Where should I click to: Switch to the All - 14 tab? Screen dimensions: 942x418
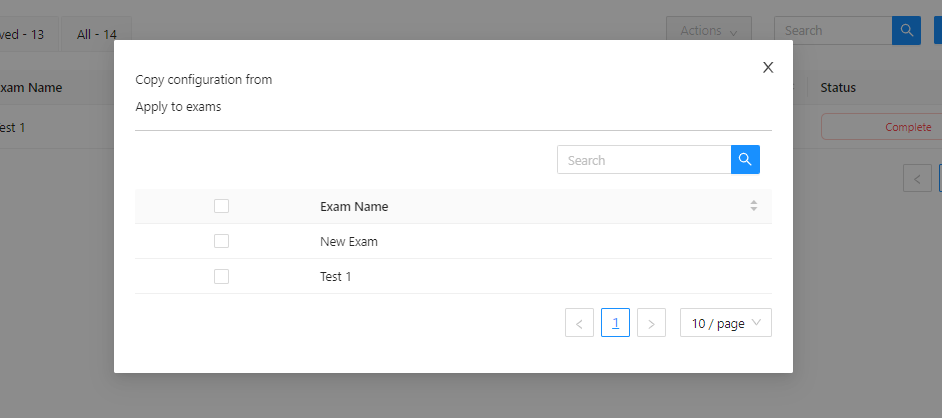(x=97, y=34)
